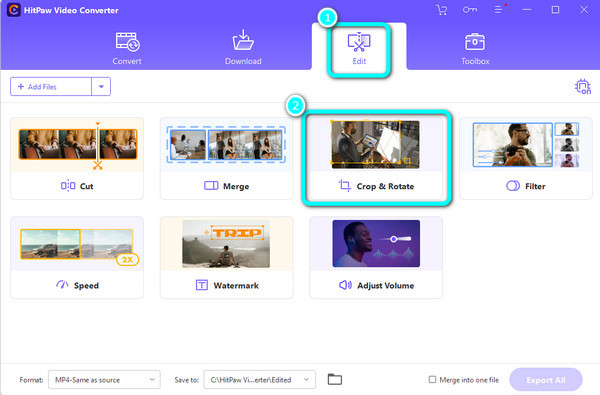This screenshot has height=395, width=600.
Task: Open the output folder icon
Action: tap(335, 379)
